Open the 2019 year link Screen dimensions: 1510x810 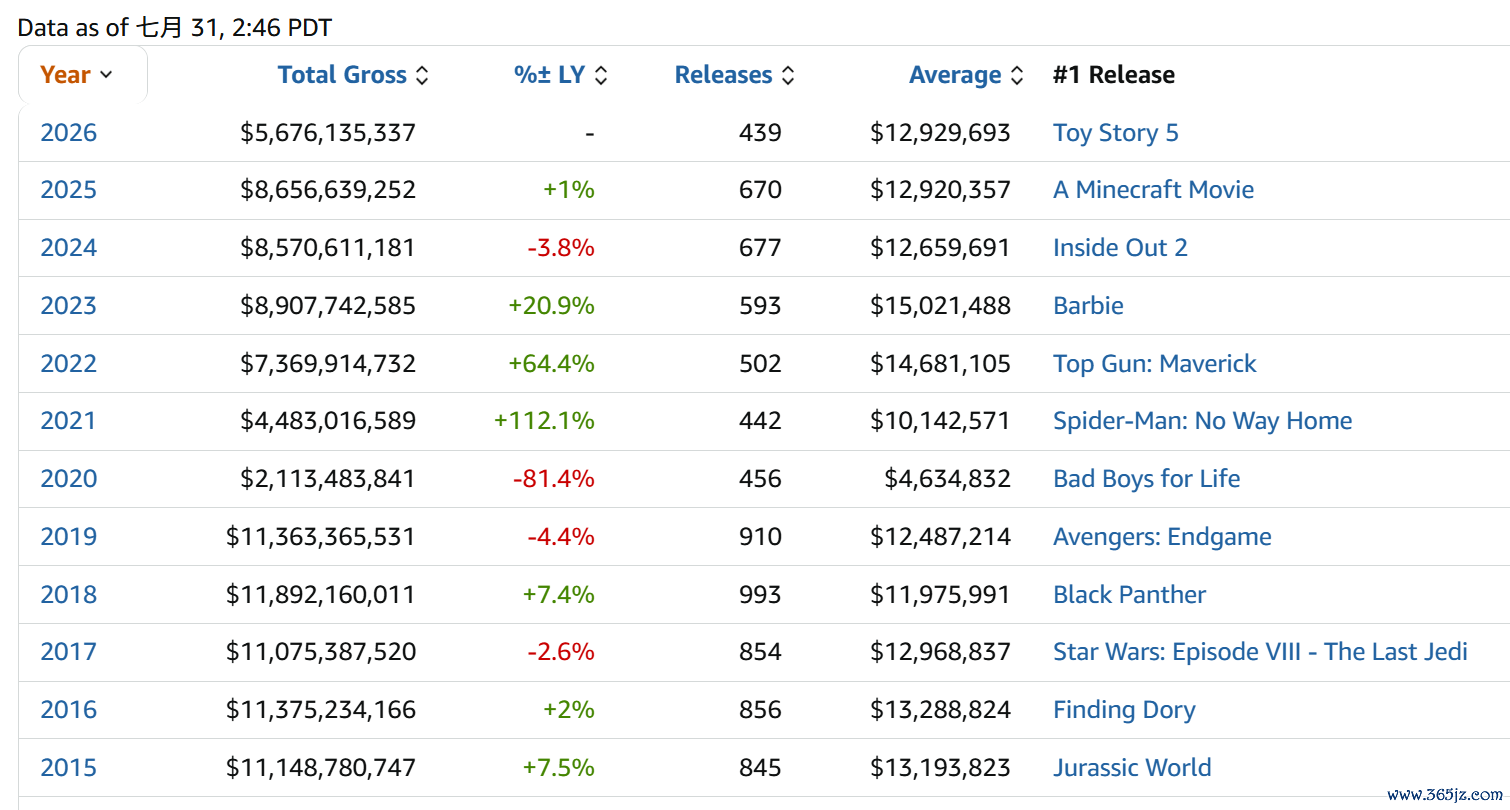coord(69,537)
